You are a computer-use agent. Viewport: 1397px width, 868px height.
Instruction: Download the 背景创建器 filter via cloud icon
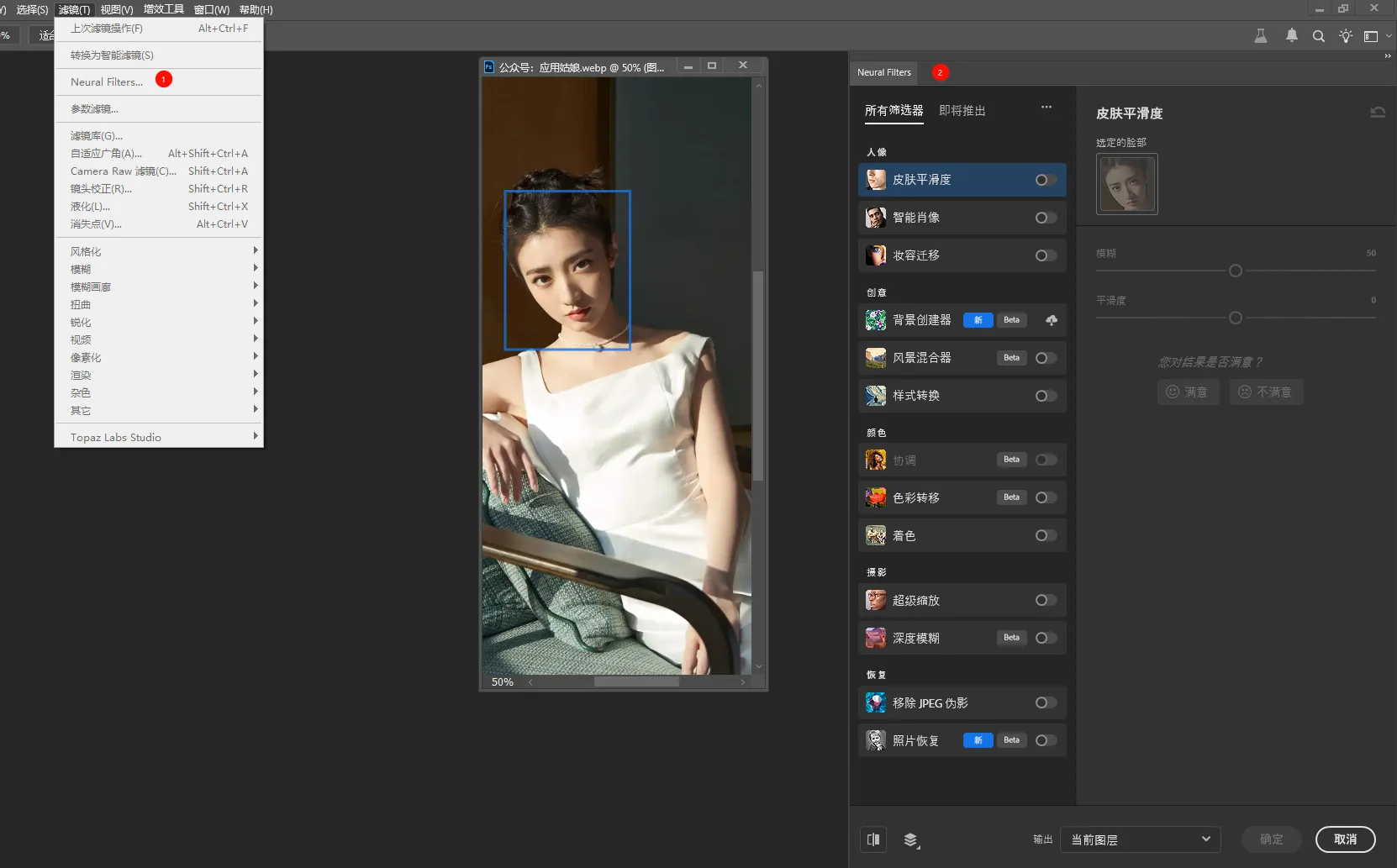pos(1051,320)
